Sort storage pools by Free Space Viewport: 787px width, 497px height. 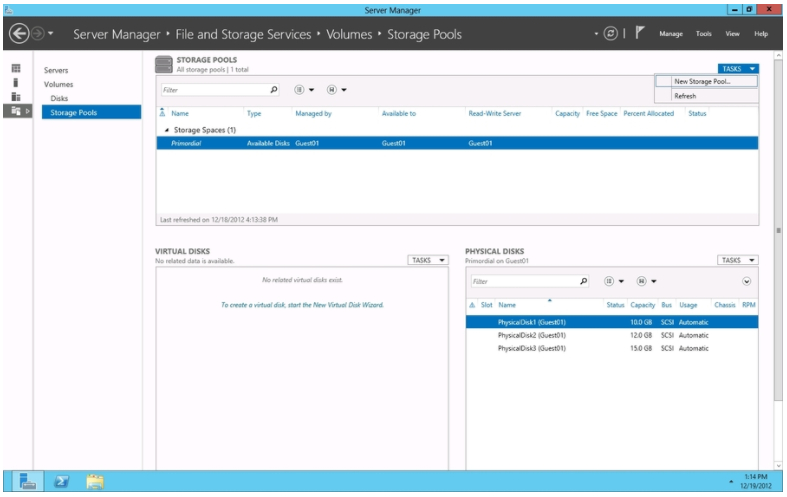601,113
